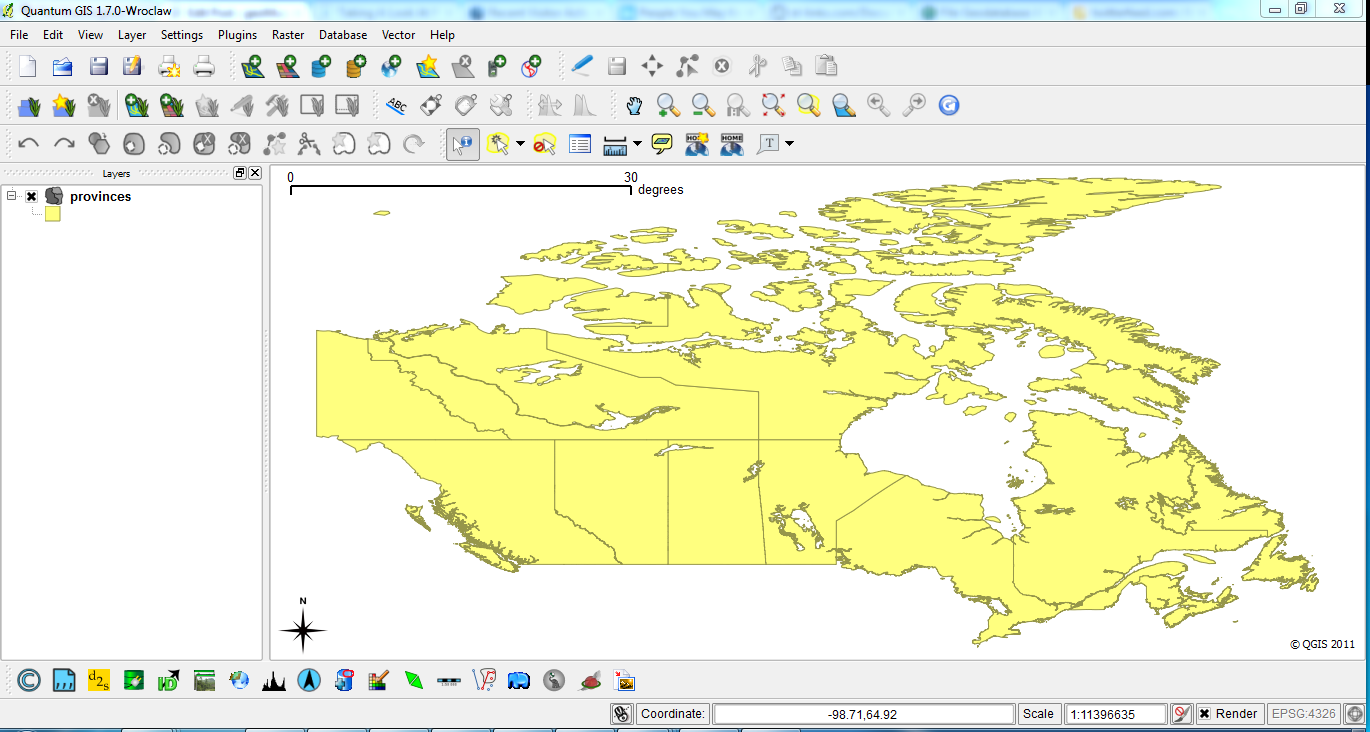
Task: Click the Redo arrow
Action: [64, 144]
